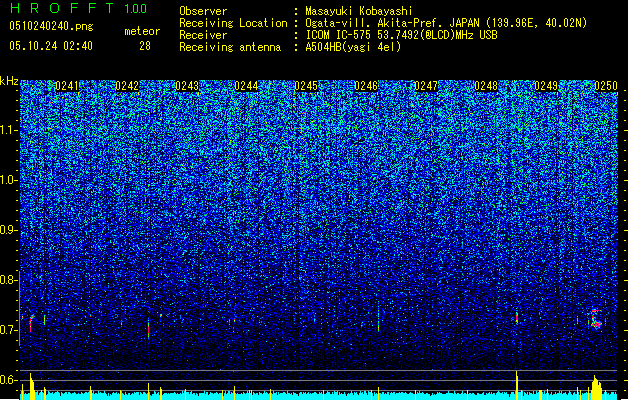Click the 1.1 kHz axis label
Viewport: 629px width, 400px height.
[x=9, y=130]
